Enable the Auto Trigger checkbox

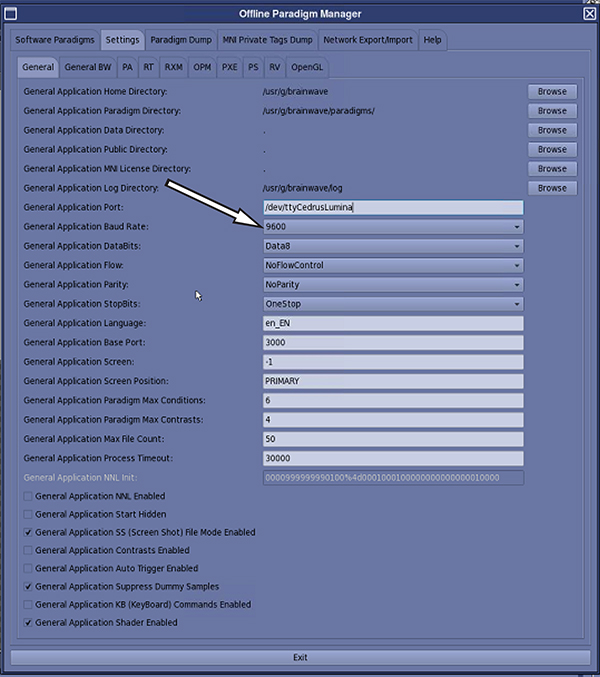pos(28,568)
